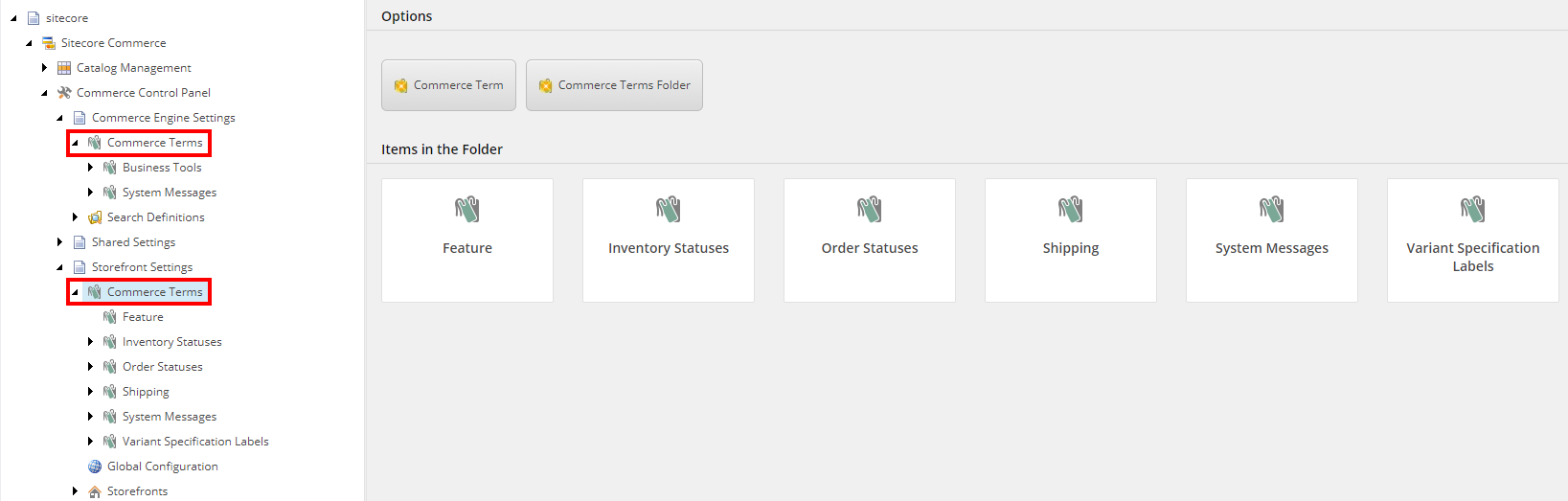Insert a new Commerce Term
This screenshot has height=501, width=1568.
[x=448, y=85]
